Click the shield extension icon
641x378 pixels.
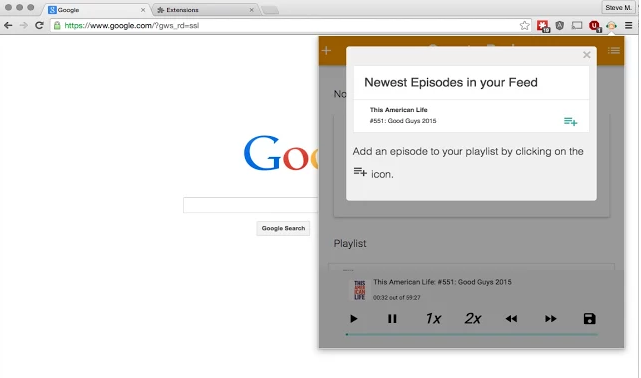pos(560,25)
